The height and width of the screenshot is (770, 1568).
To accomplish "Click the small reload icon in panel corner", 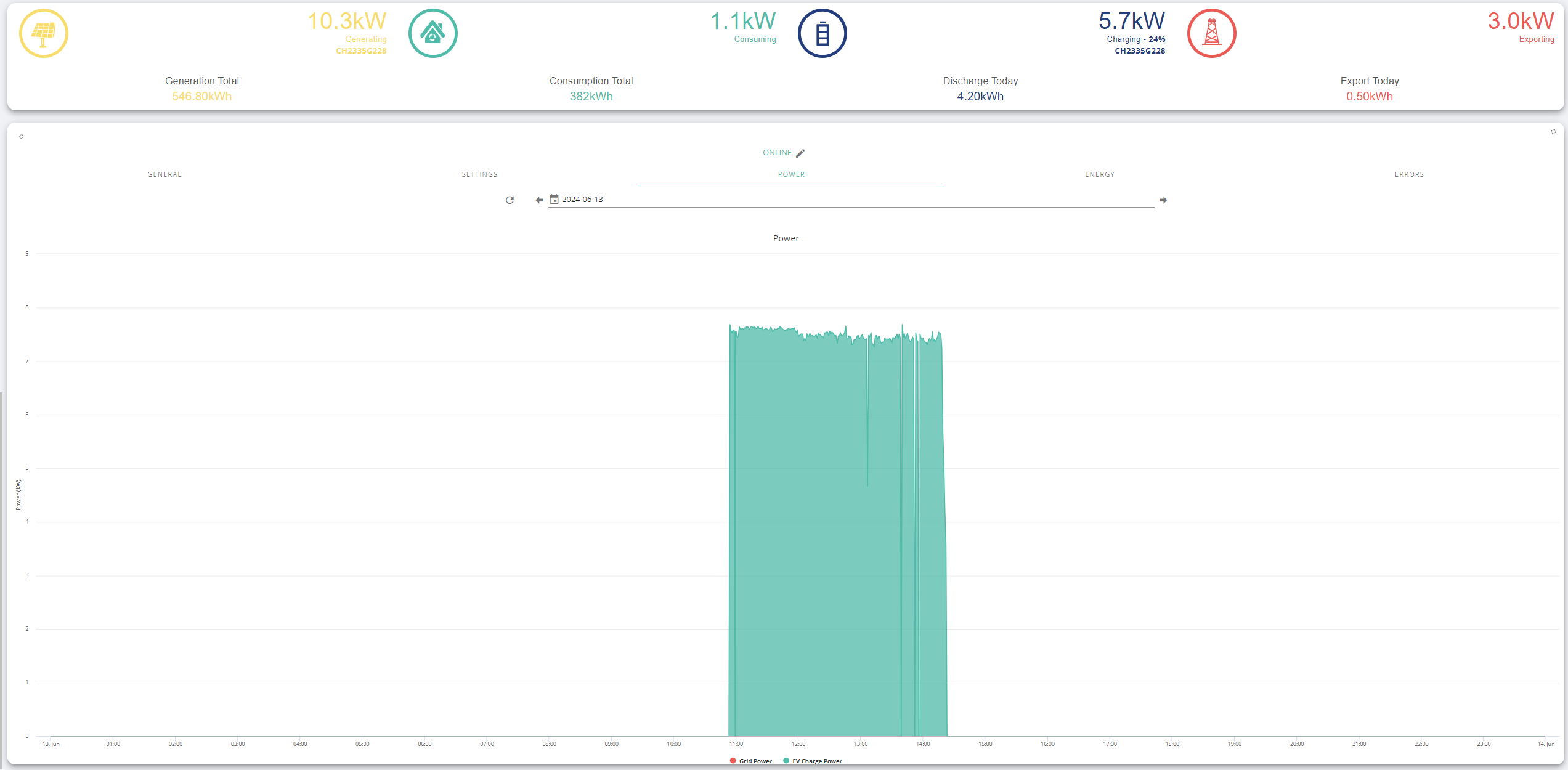I will point(21,137).
